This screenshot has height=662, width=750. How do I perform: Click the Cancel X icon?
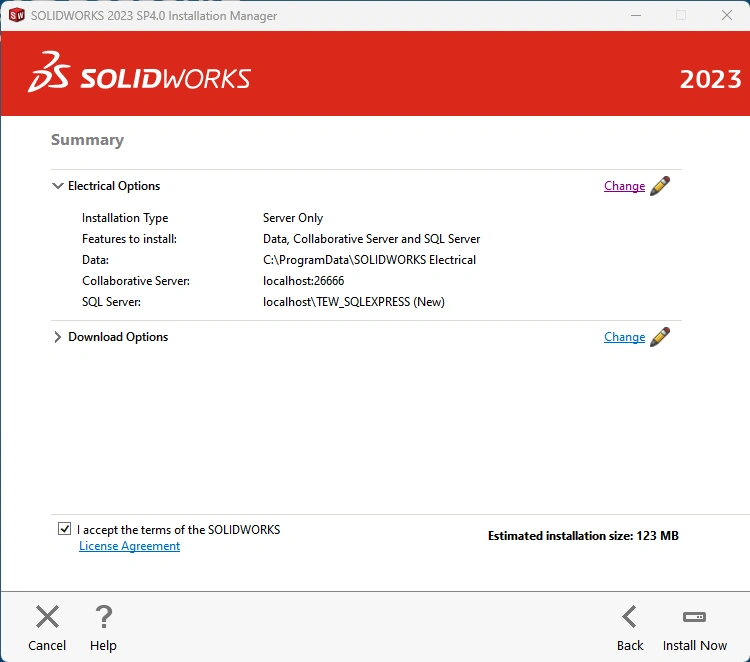tap(47, 617)
